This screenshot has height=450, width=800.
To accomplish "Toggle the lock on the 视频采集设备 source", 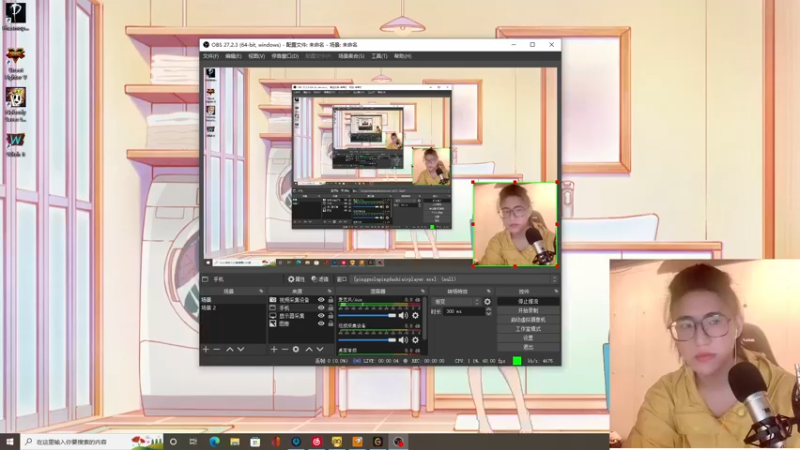I will pos(331,300).
